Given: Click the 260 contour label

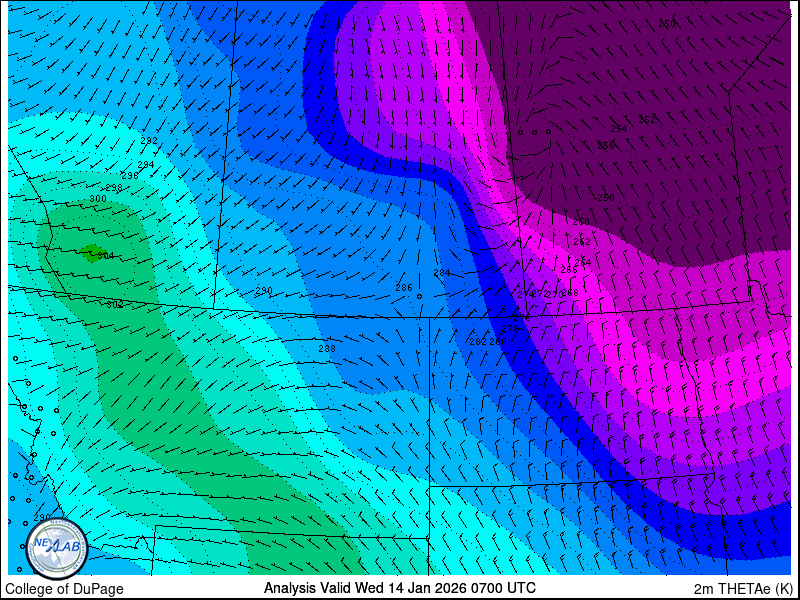Looking at the screenshot, I should [x=581, y=221].
